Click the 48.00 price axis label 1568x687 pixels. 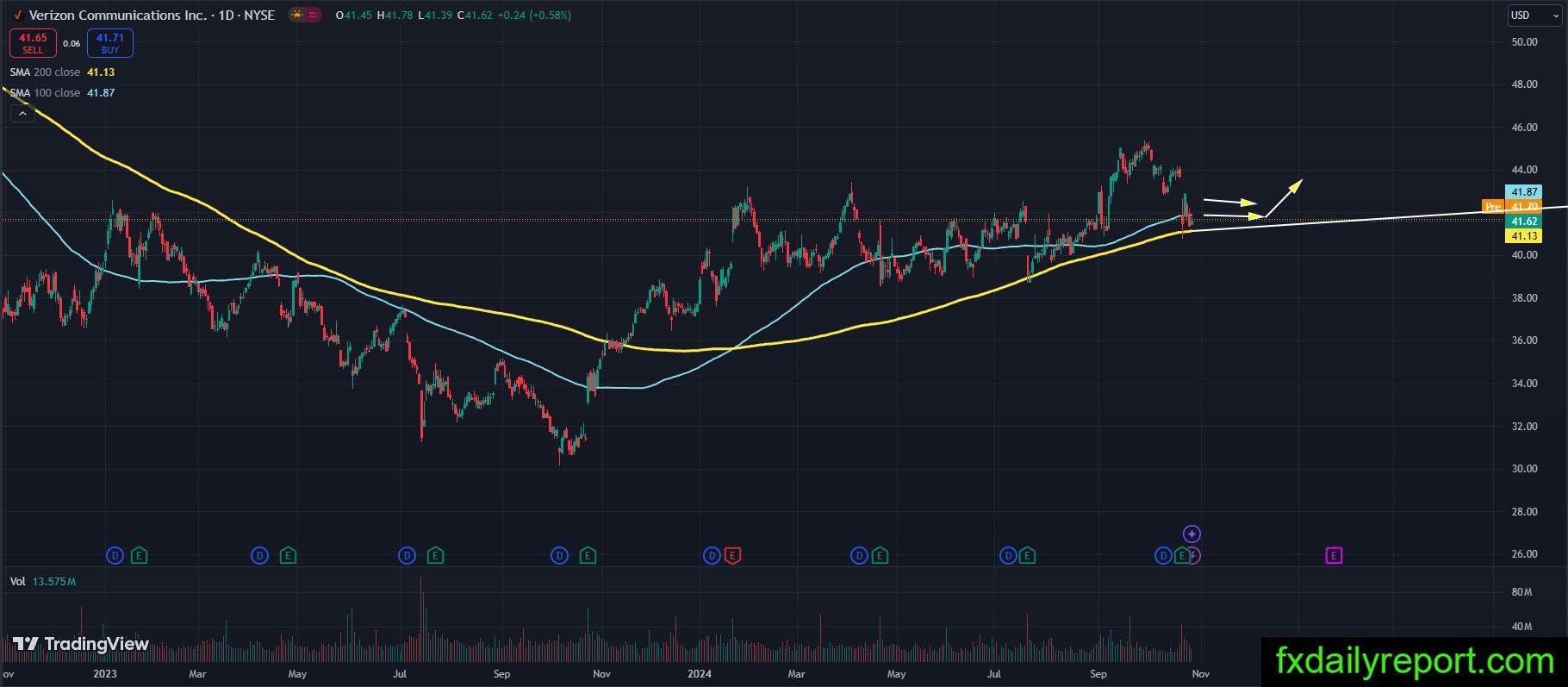1525,84
